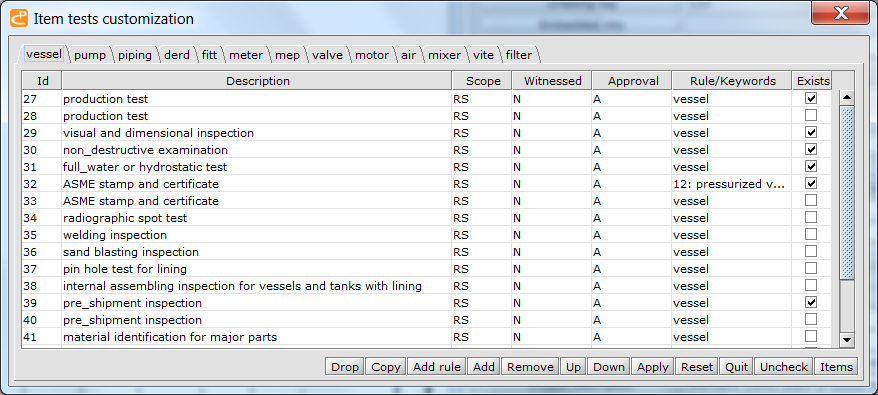This screenshot has height=395, width=878.
Task: Move row up with Up button
Action: coord(573,367)
